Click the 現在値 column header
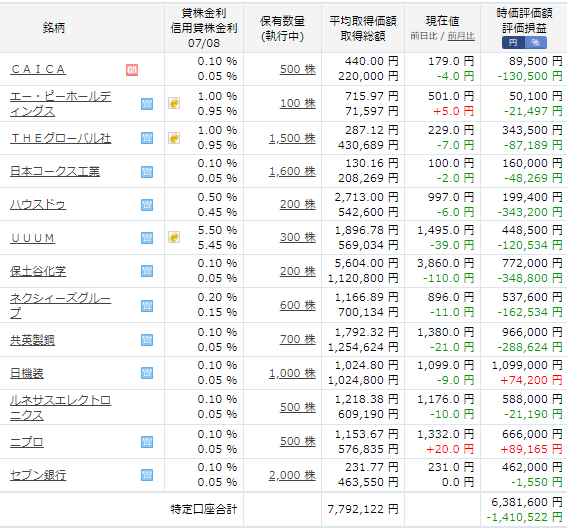 click(x=442, y=21)
